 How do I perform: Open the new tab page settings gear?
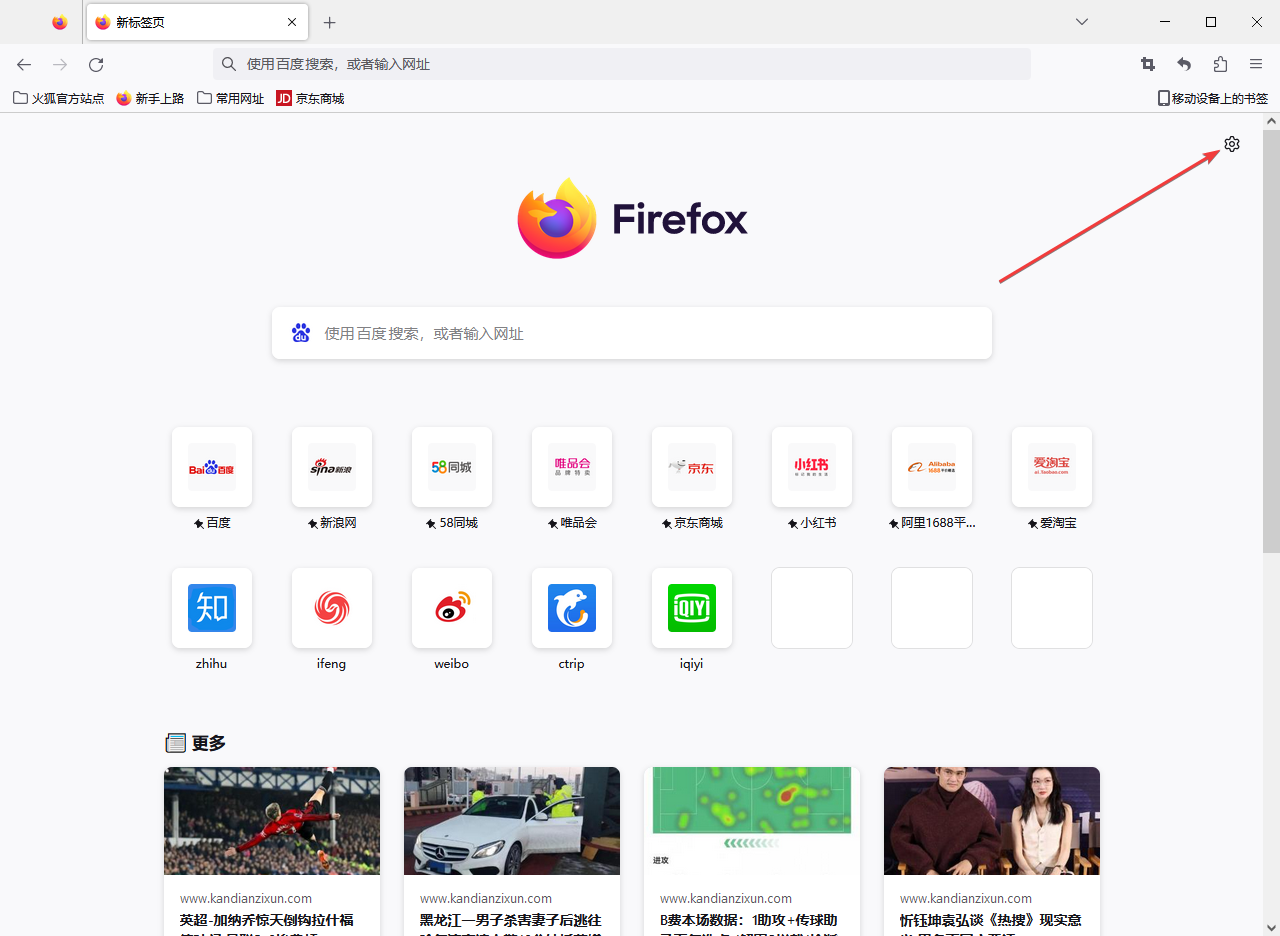(x=1231, y=143)
